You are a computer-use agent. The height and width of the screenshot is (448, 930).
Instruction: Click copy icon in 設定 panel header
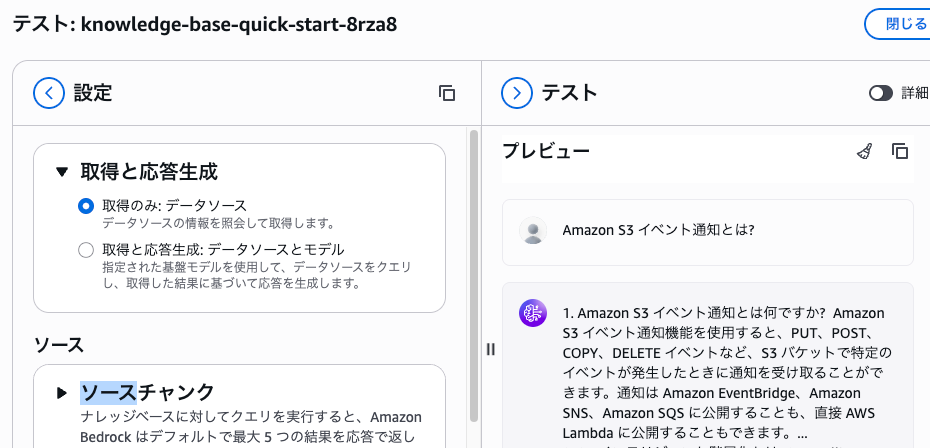tap(447, 93)
